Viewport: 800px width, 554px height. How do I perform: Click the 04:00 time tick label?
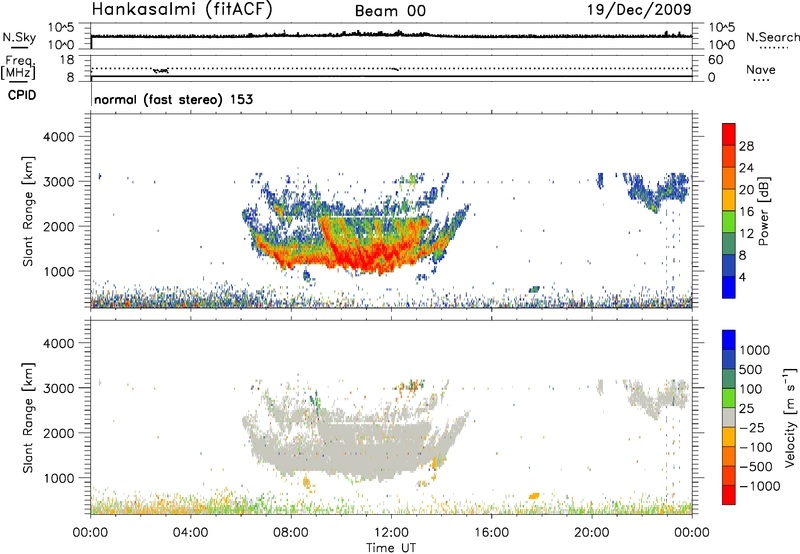coord(190,533)
